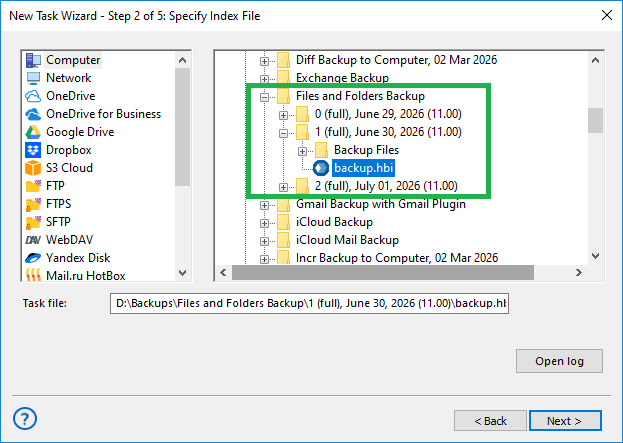The image size is (623, 443).
Task: Pick the OneDrive for Business icon
Action: [33, 114]
